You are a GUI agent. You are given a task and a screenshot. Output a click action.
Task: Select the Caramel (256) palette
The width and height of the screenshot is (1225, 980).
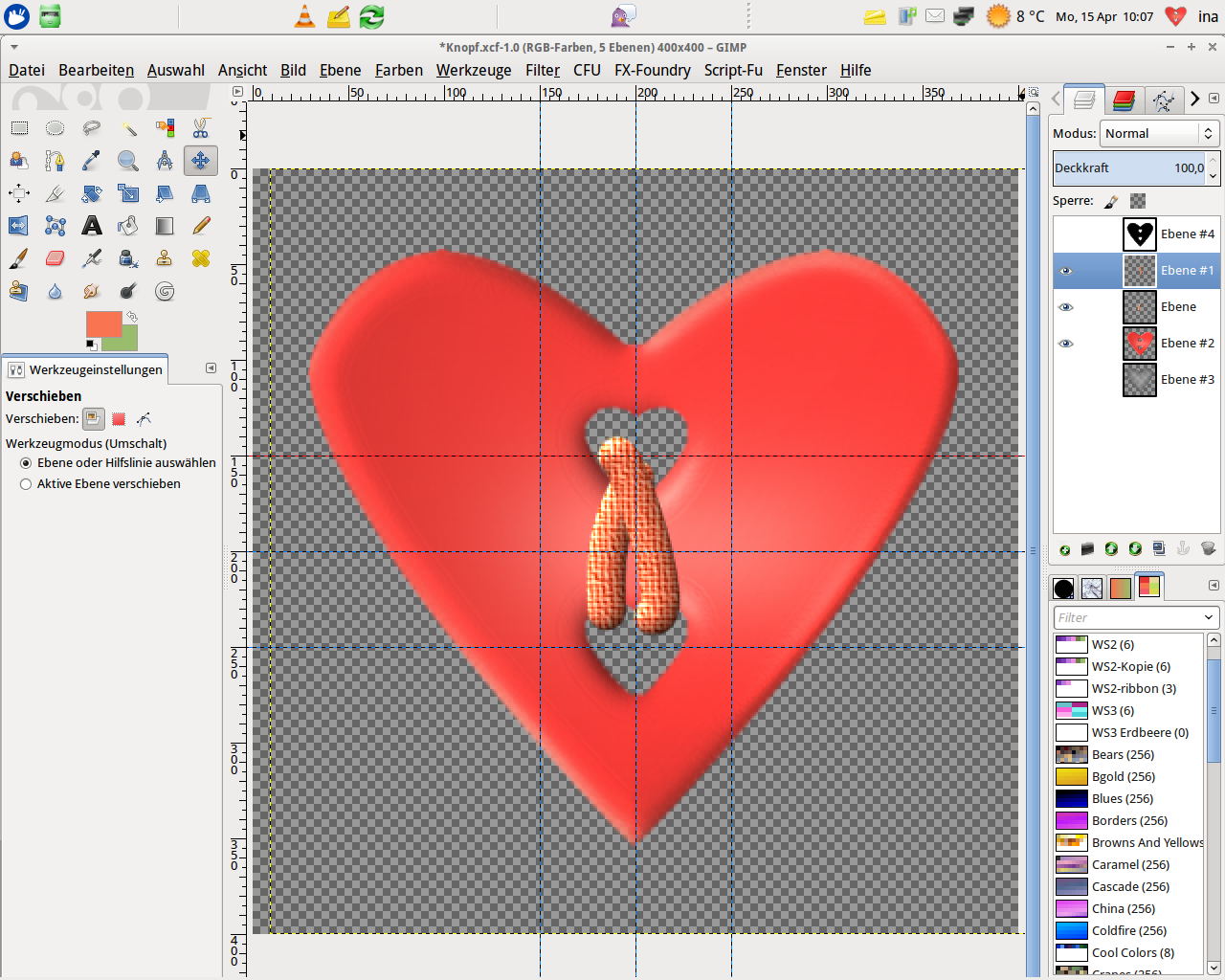[1130, 864]
